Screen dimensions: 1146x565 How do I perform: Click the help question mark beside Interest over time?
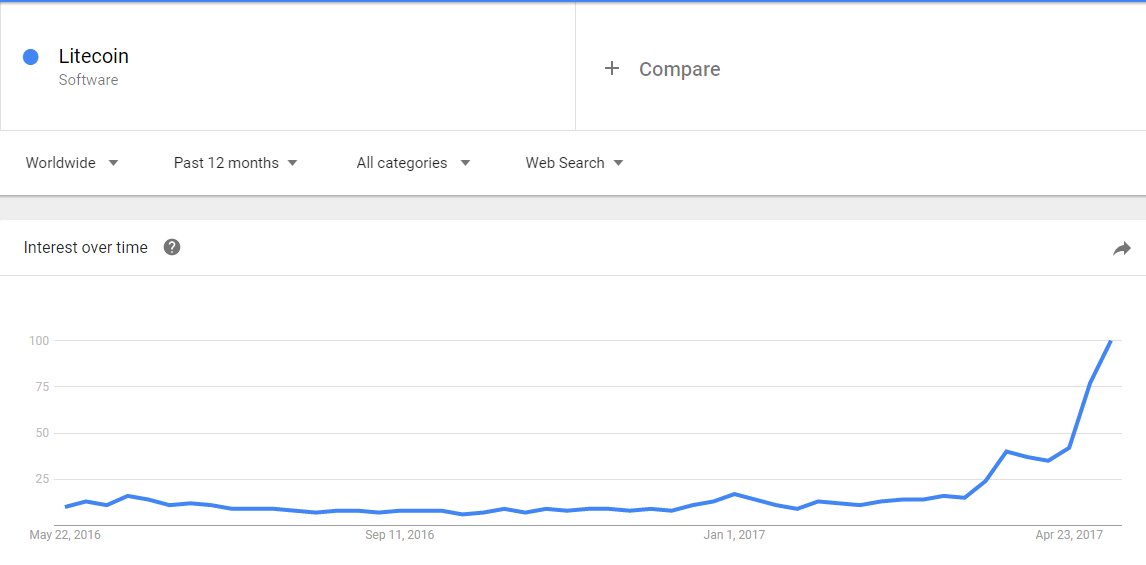[x=172, y=247]
